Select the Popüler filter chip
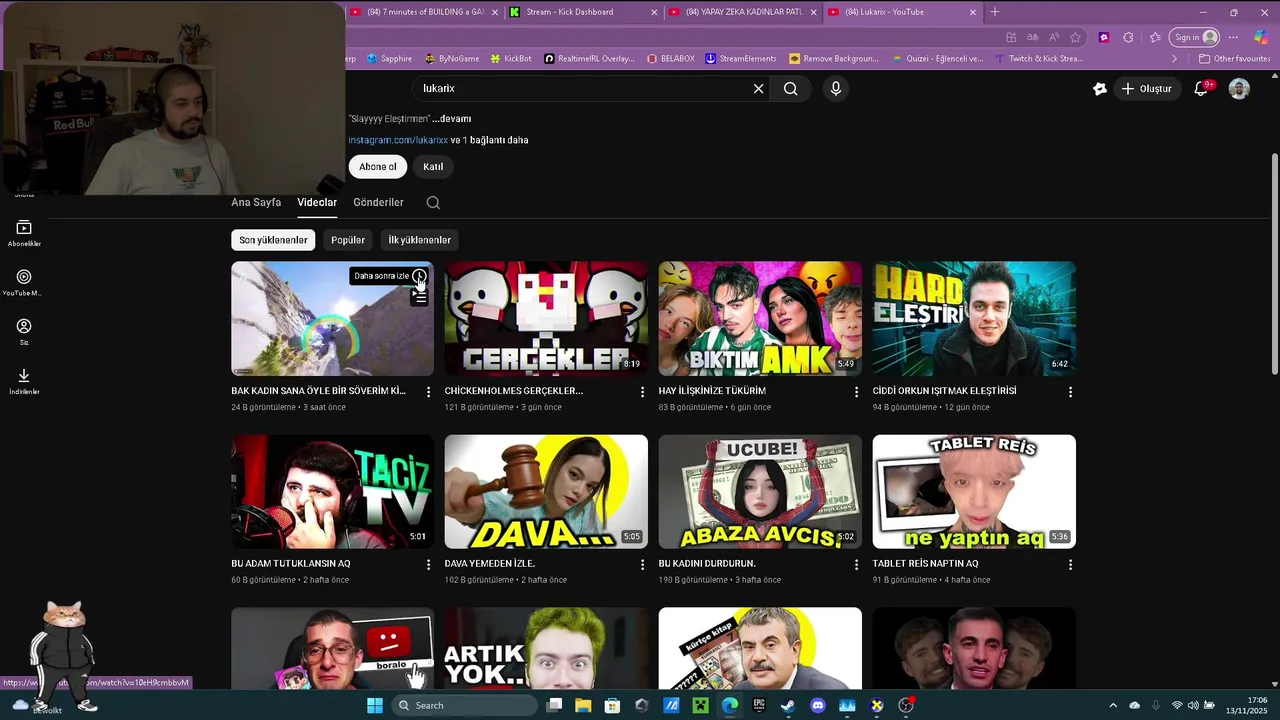1280x720 pixels. click(348, 240)
